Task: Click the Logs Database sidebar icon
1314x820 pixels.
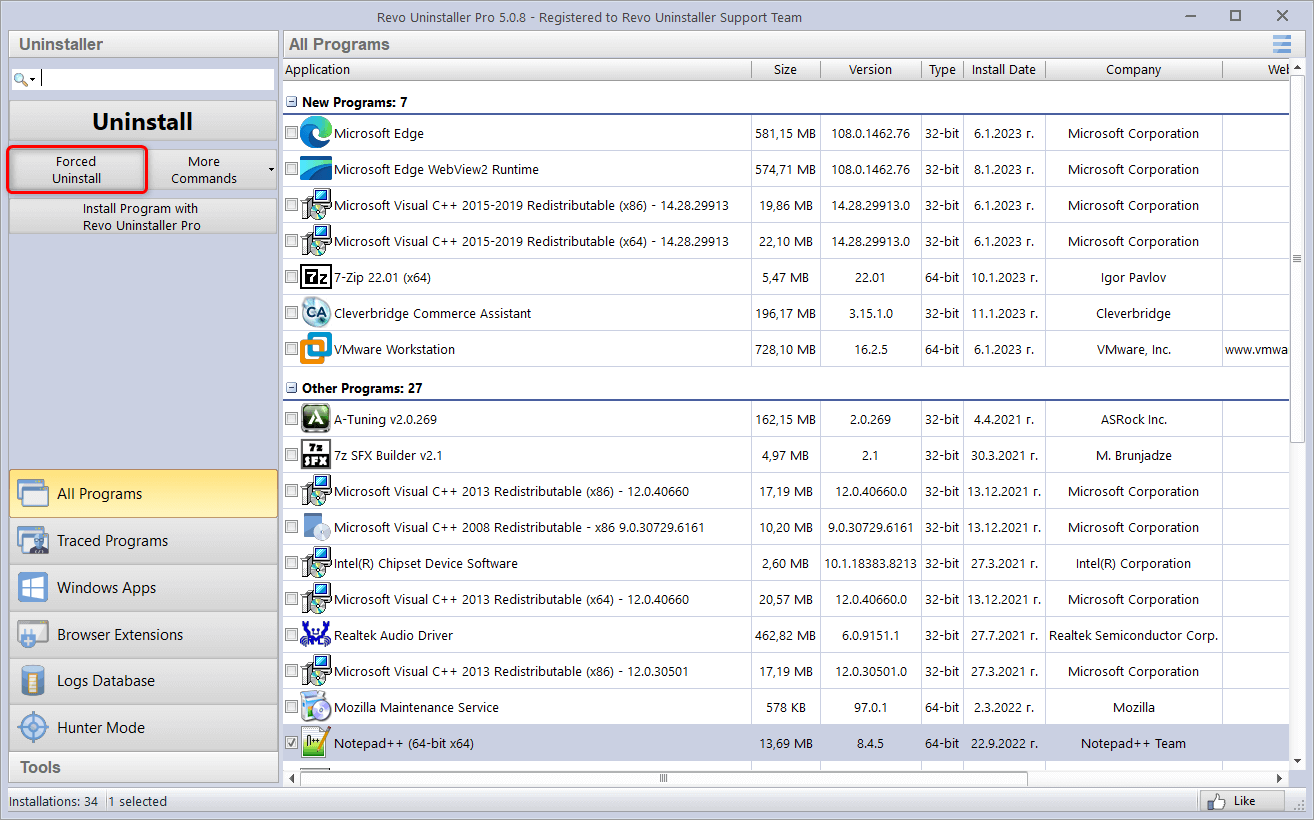Action: 33,681
